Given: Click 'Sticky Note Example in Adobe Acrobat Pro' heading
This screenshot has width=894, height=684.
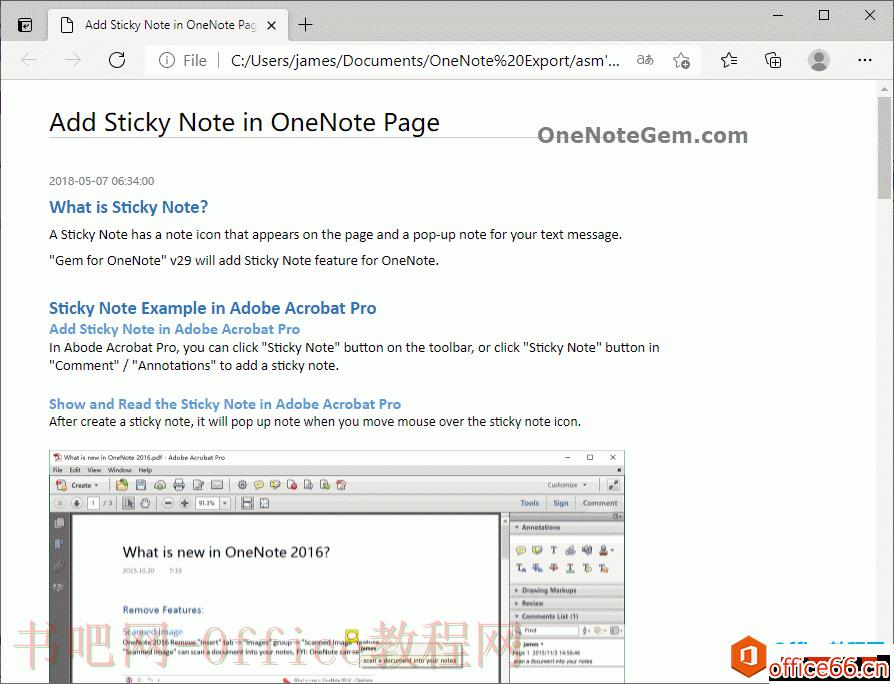Looking at the screenshot, I should click(x=213, y=308).
